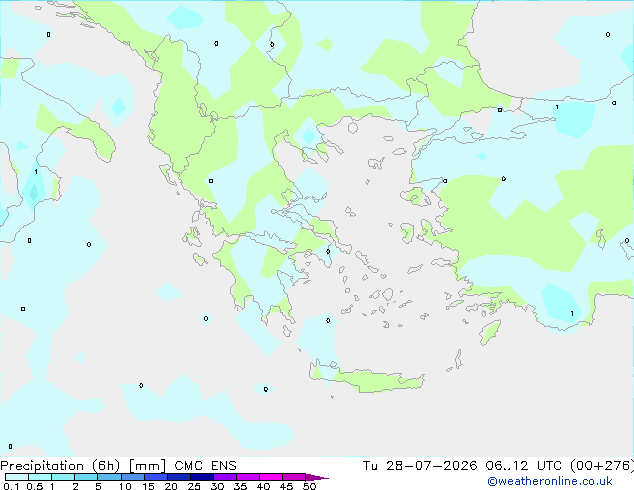
Task: Pick the 20–25 mm legend color box
Action: coord(179,477)
